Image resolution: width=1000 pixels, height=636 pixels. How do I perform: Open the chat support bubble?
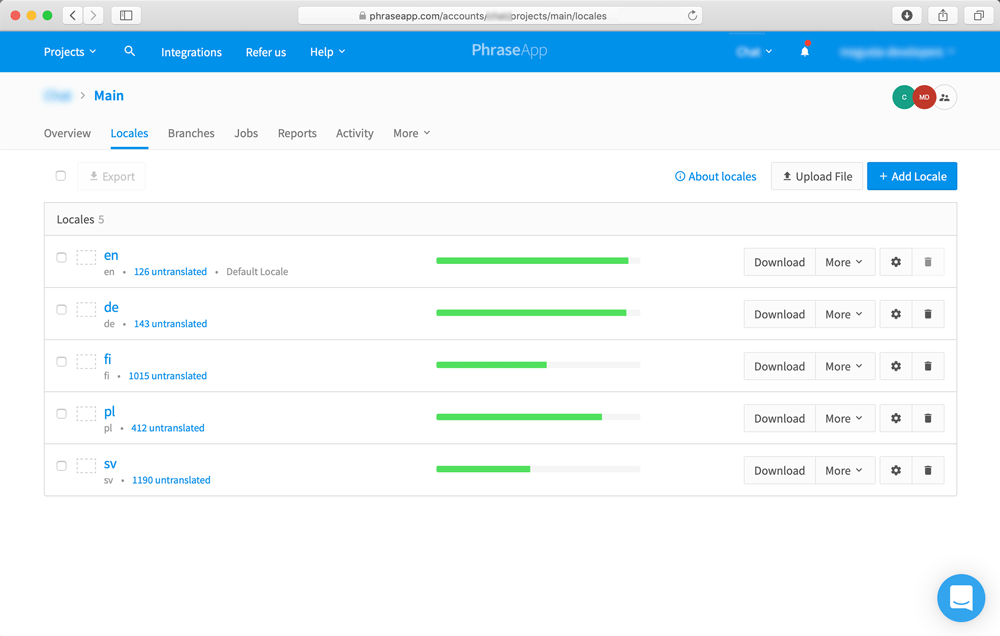point(960,598)
